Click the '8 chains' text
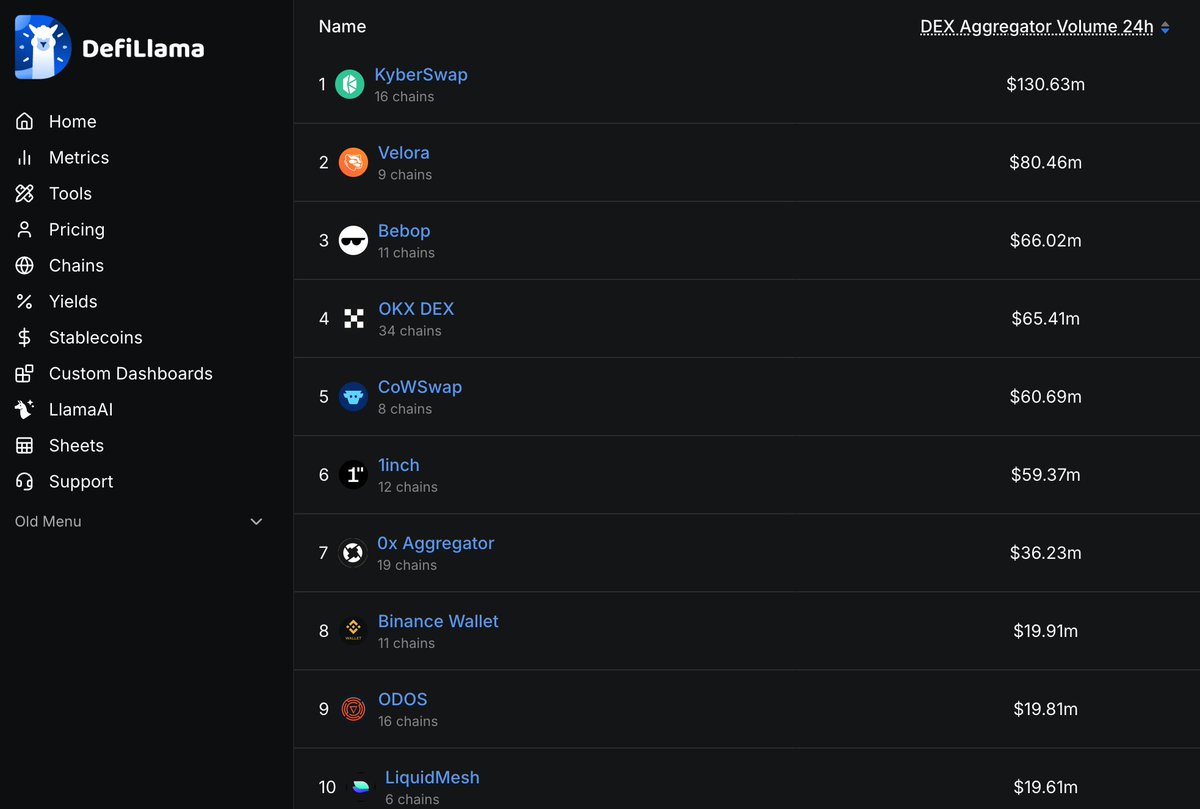 pos(405,409)
